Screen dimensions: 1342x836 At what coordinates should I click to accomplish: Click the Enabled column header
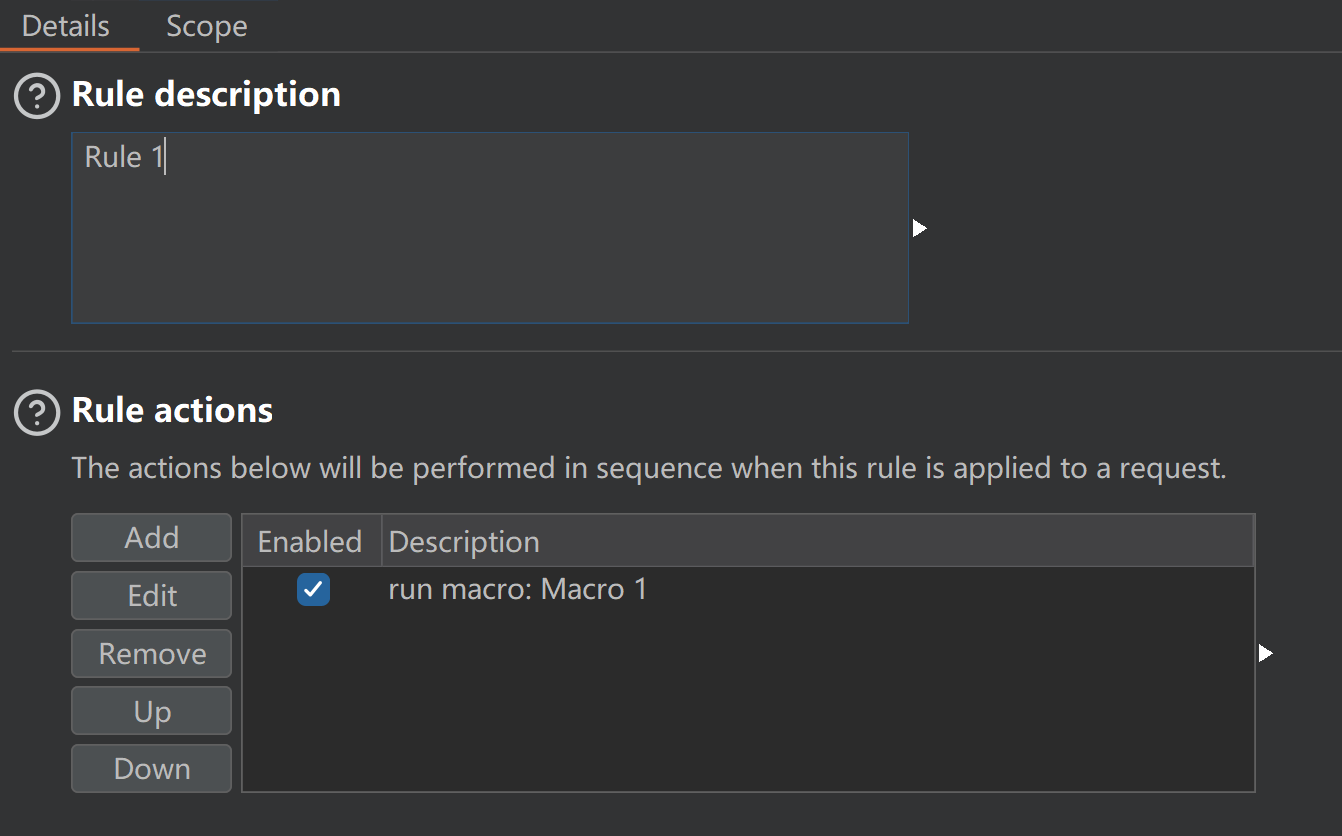tap(310, 542)
